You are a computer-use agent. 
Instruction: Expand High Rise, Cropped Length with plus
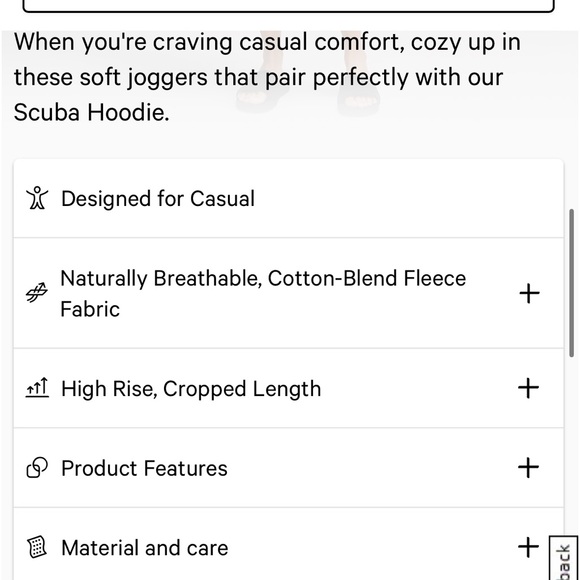coord(528,388)
